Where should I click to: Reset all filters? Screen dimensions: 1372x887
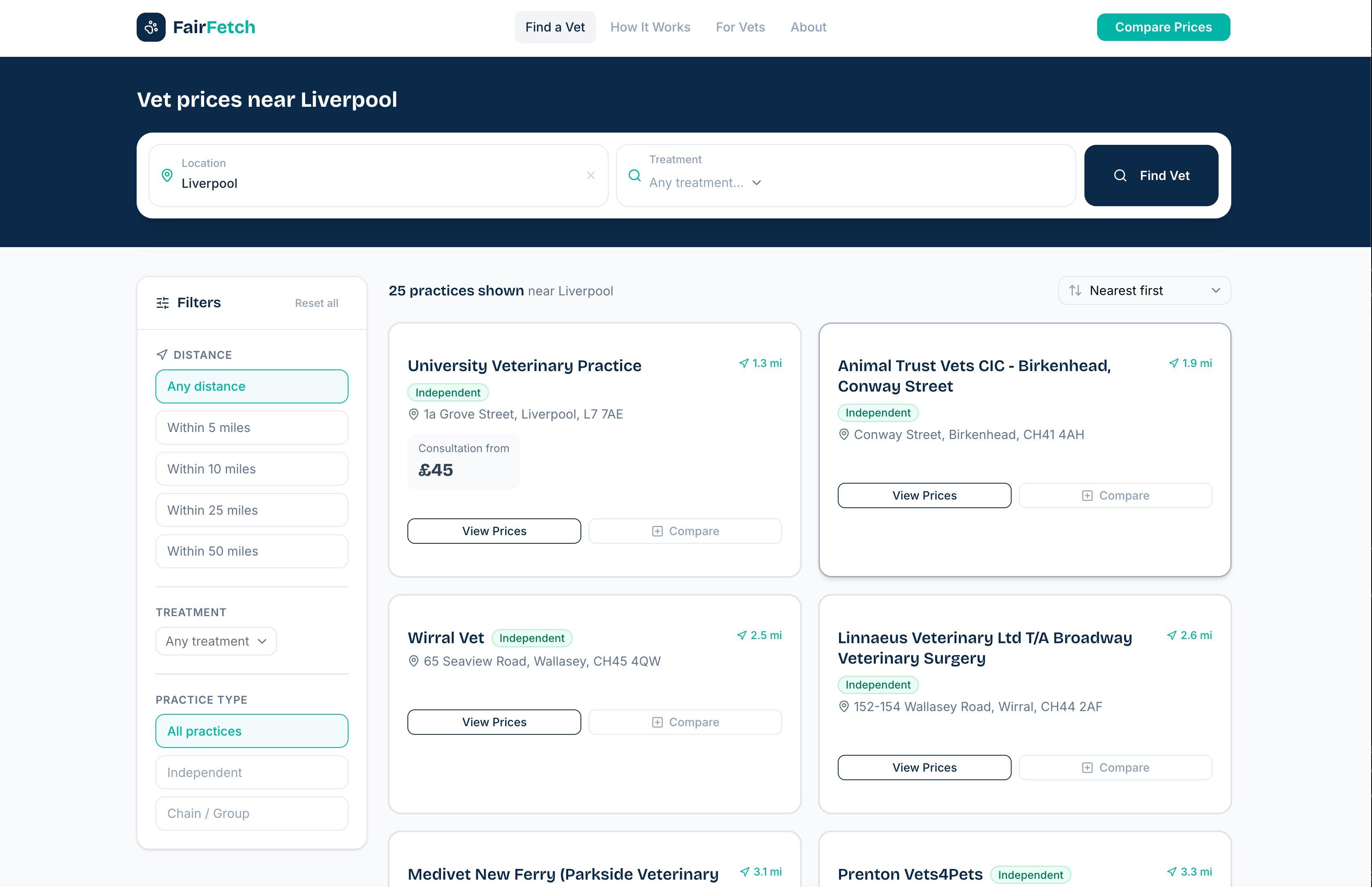(316, 302)
